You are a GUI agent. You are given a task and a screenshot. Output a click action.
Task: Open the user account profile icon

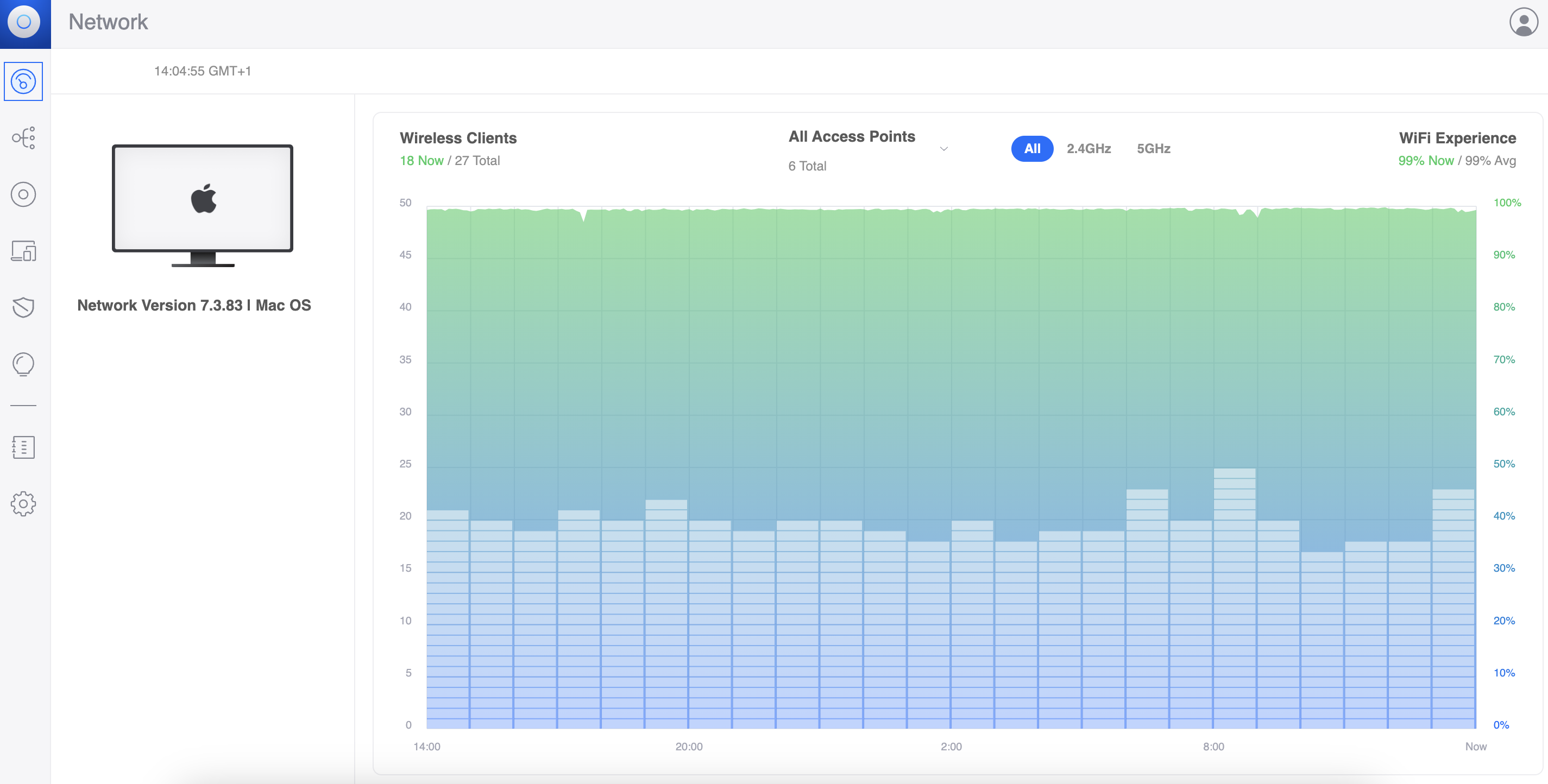click(x=1524, y=22)
